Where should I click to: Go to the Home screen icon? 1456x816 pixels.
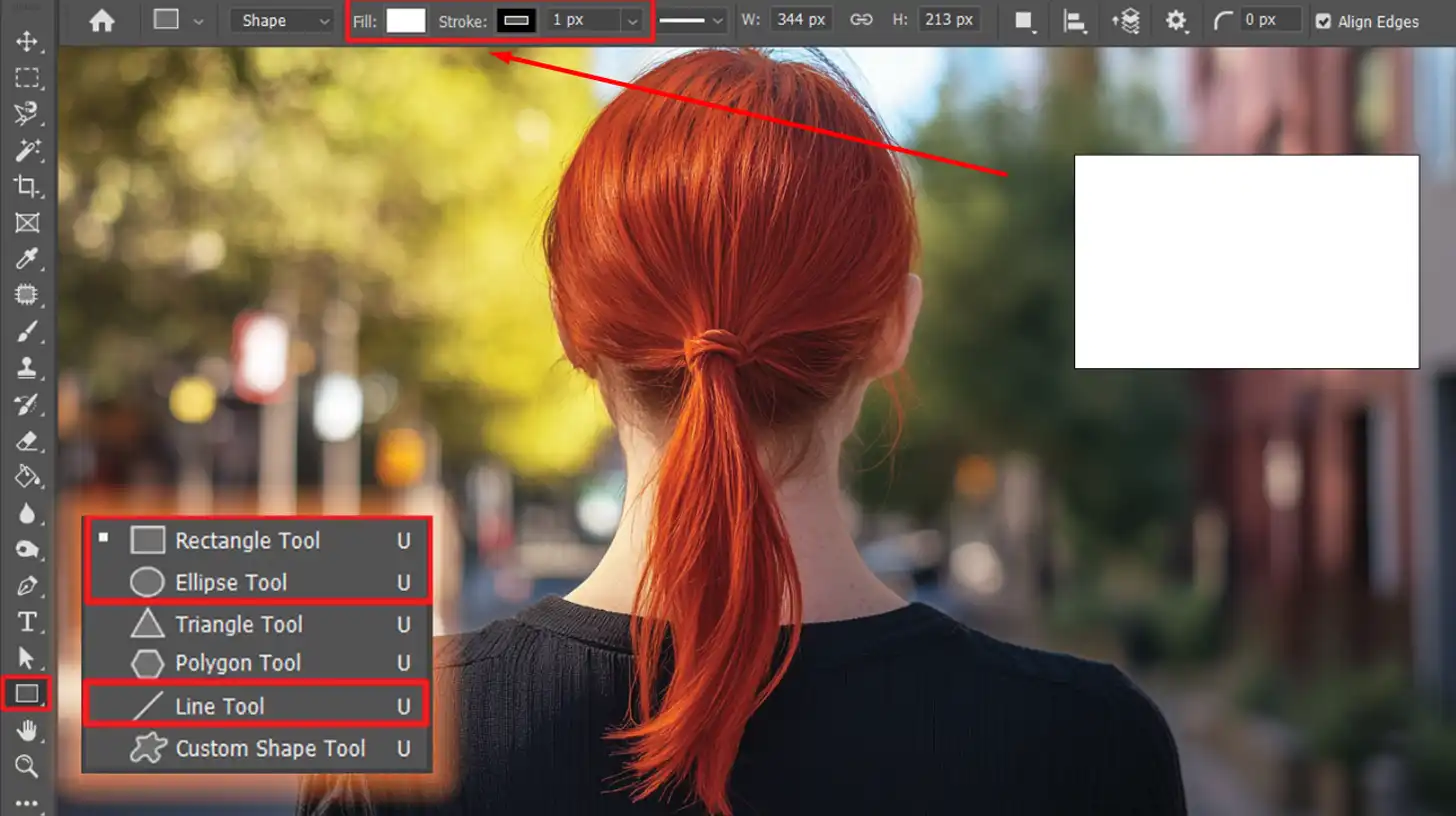coord(102,20)
